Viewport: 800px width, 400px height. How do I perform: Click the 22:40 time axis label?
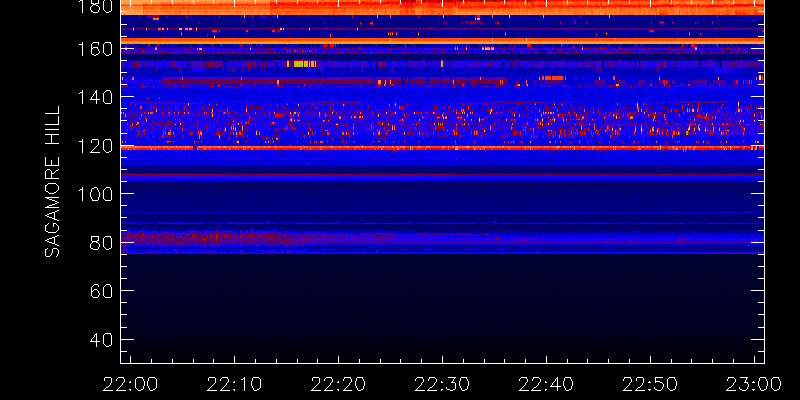click(x=546, y=385)
